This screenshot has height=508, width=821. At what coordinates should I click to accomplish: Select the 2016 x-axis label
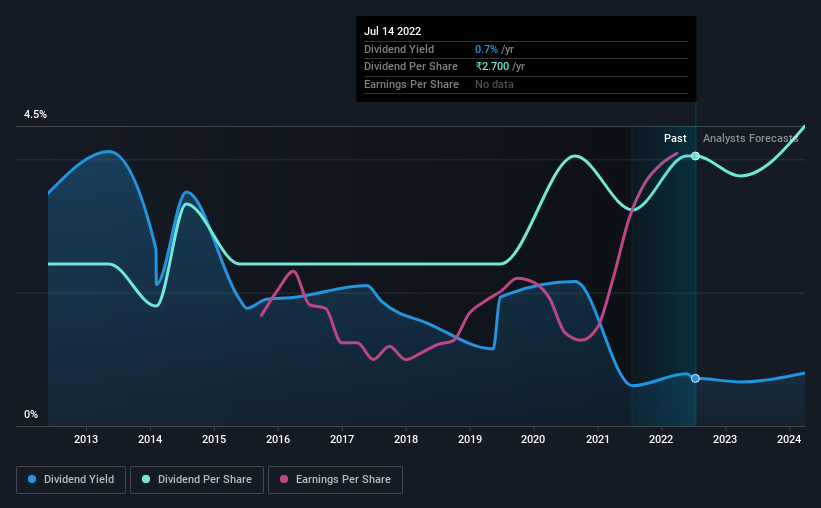[278, 439]
